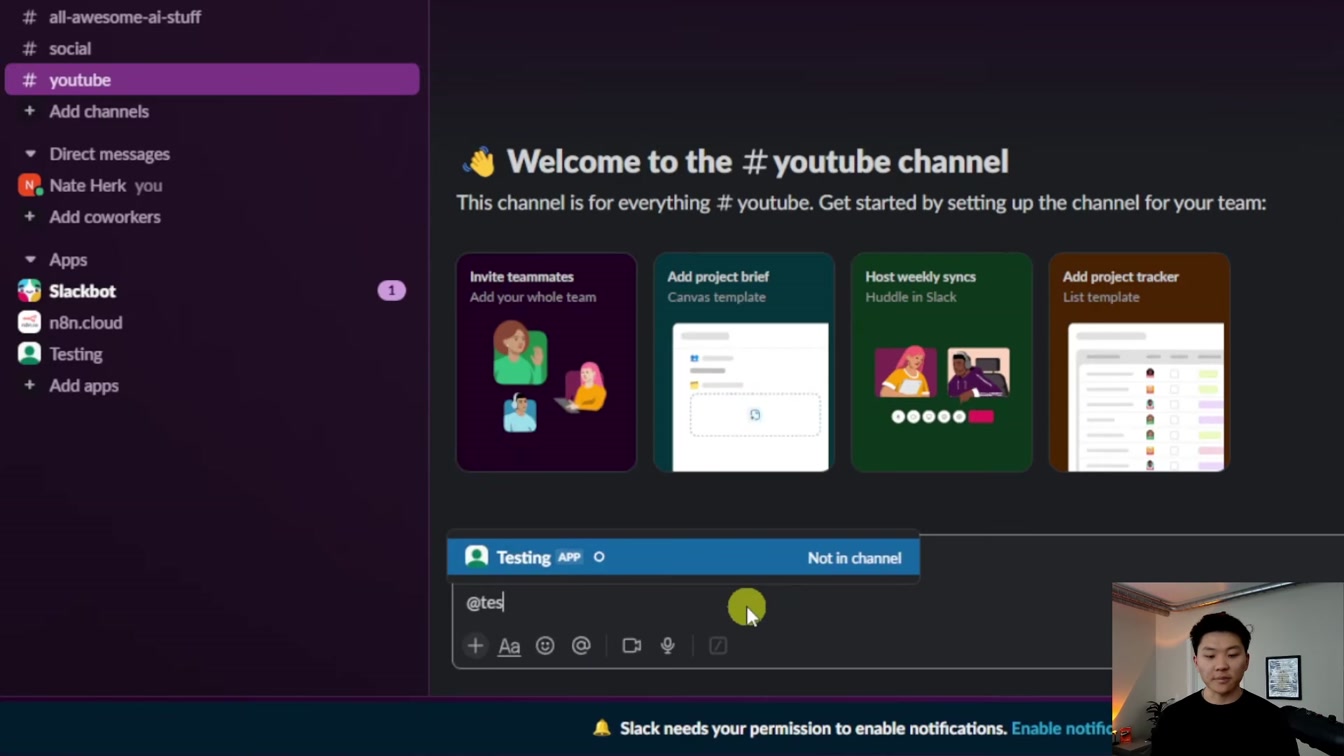1344x756 pixels.
Task: Click "Not in channel" label
Action: click(x=854, y=558)
